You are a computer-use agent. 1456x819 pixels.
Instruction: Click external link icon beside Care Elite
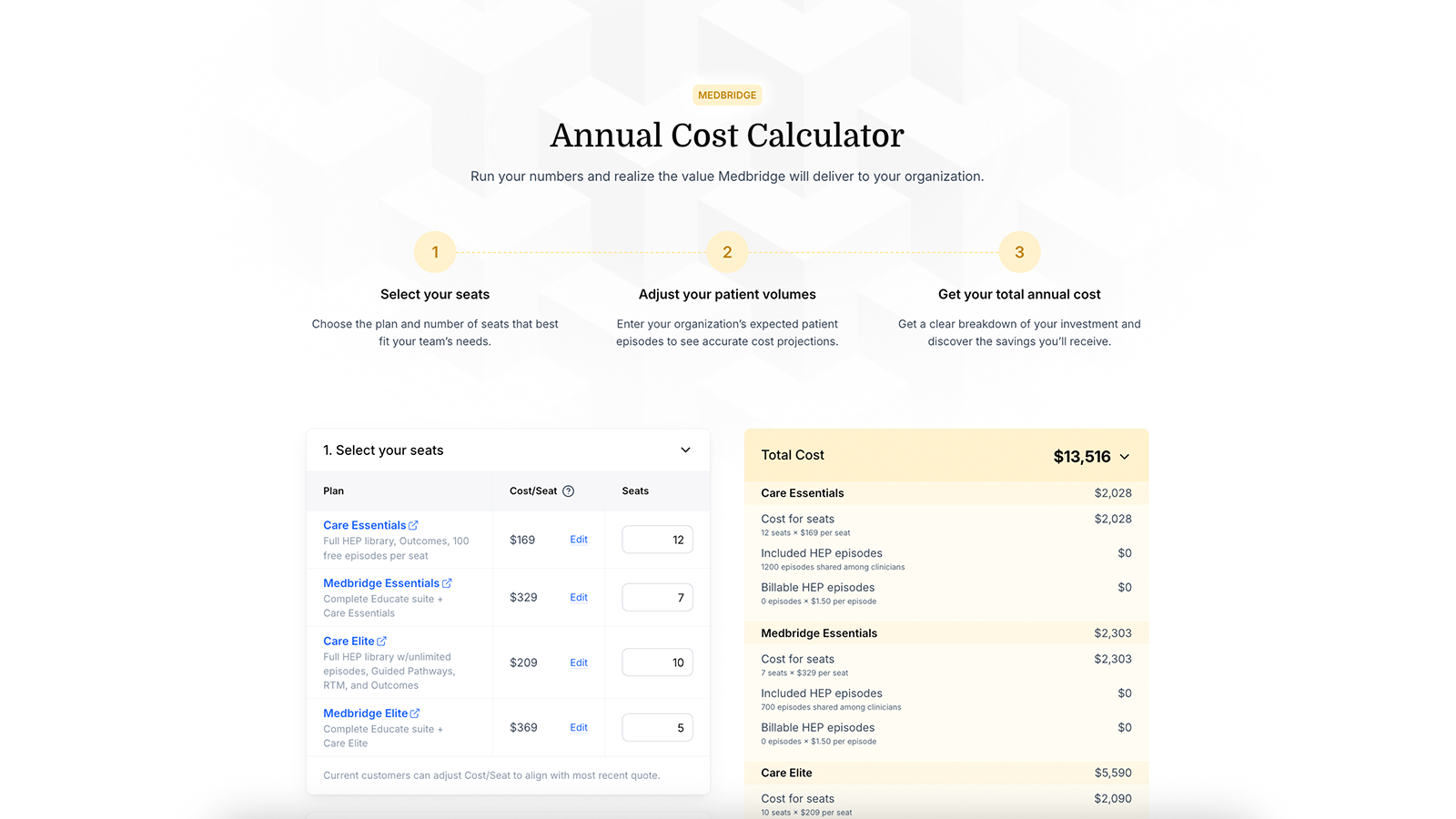[381, 642]
